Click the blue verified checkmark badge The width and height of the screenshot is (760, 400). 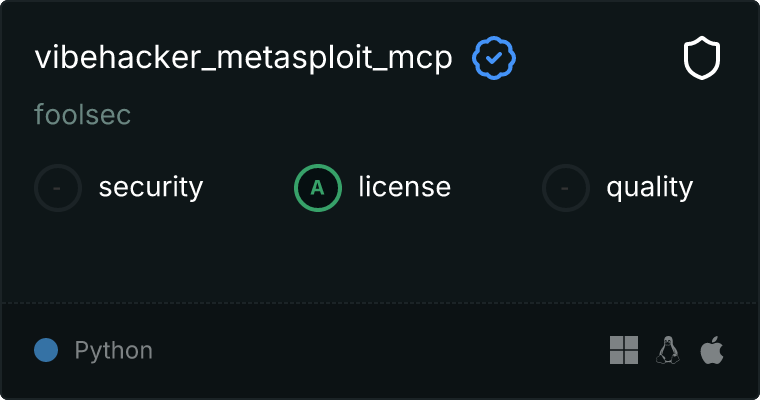tap(493, 59)
